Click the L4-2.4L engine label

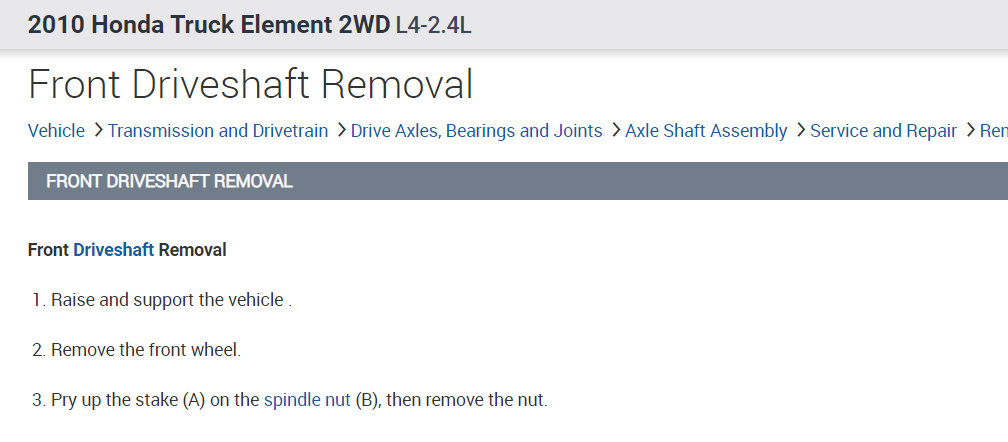(x=433, y=24)
